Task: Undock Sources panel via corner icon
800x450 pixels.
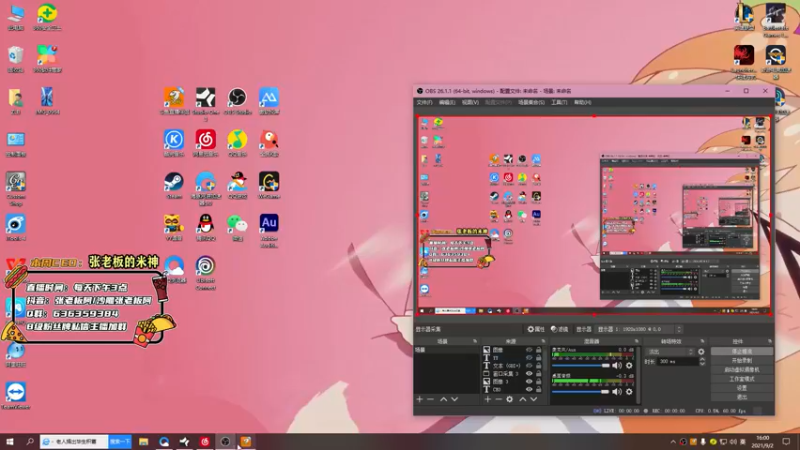Action: (x=543, y=341)
